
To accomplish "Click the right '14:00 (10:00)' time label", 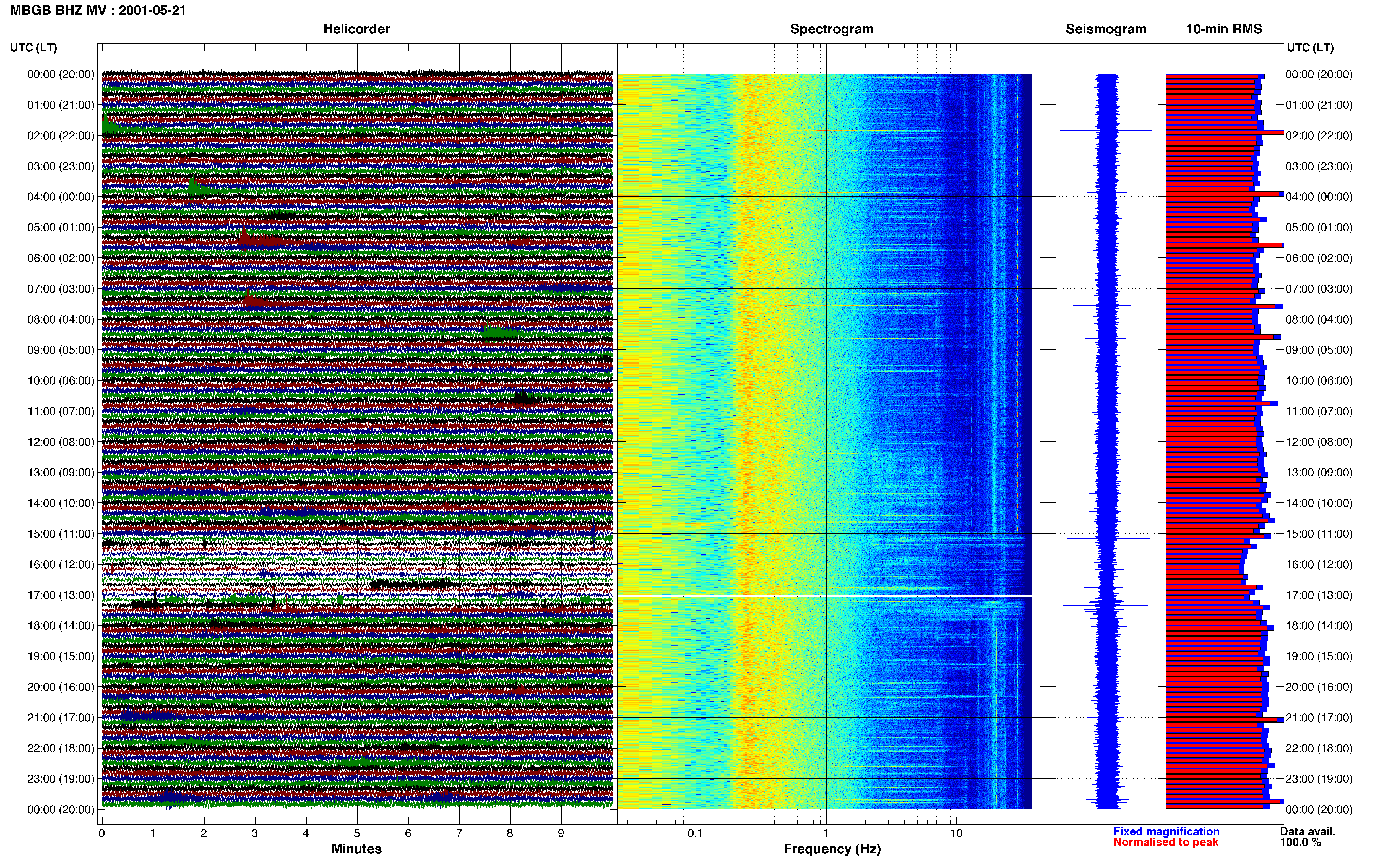I will click(1319, 504).
